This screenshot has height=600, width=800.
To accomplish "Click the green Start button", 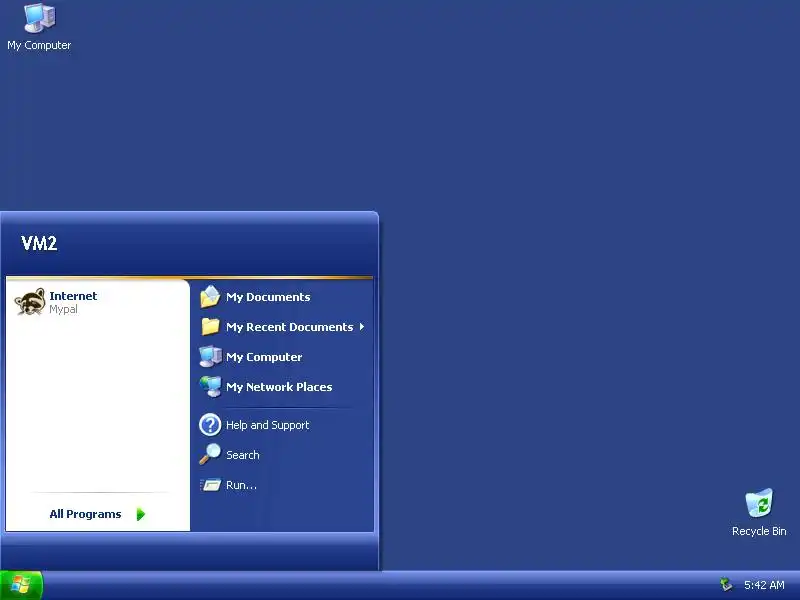I will (x=21, y=585).
